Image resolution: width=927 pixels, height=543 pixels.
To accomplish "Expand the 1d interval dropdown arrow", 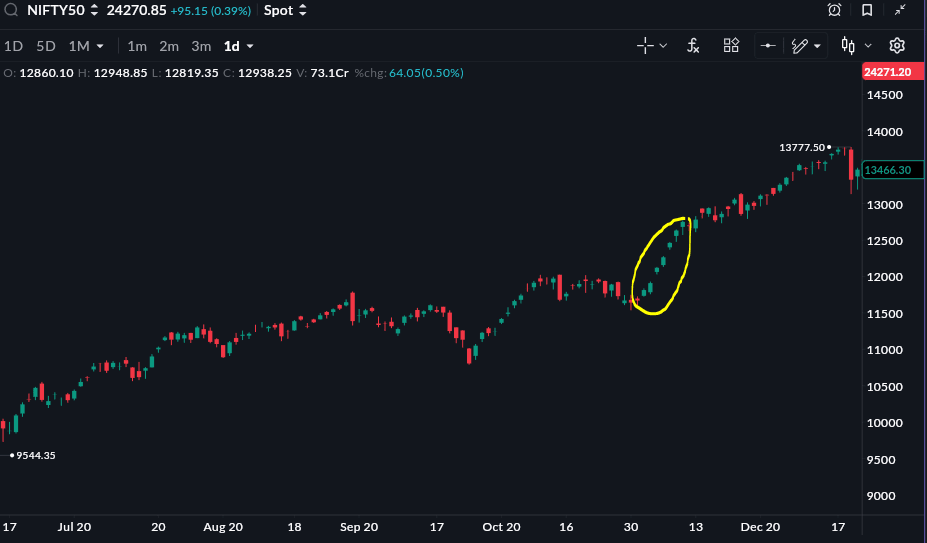I will coord(250,46).
